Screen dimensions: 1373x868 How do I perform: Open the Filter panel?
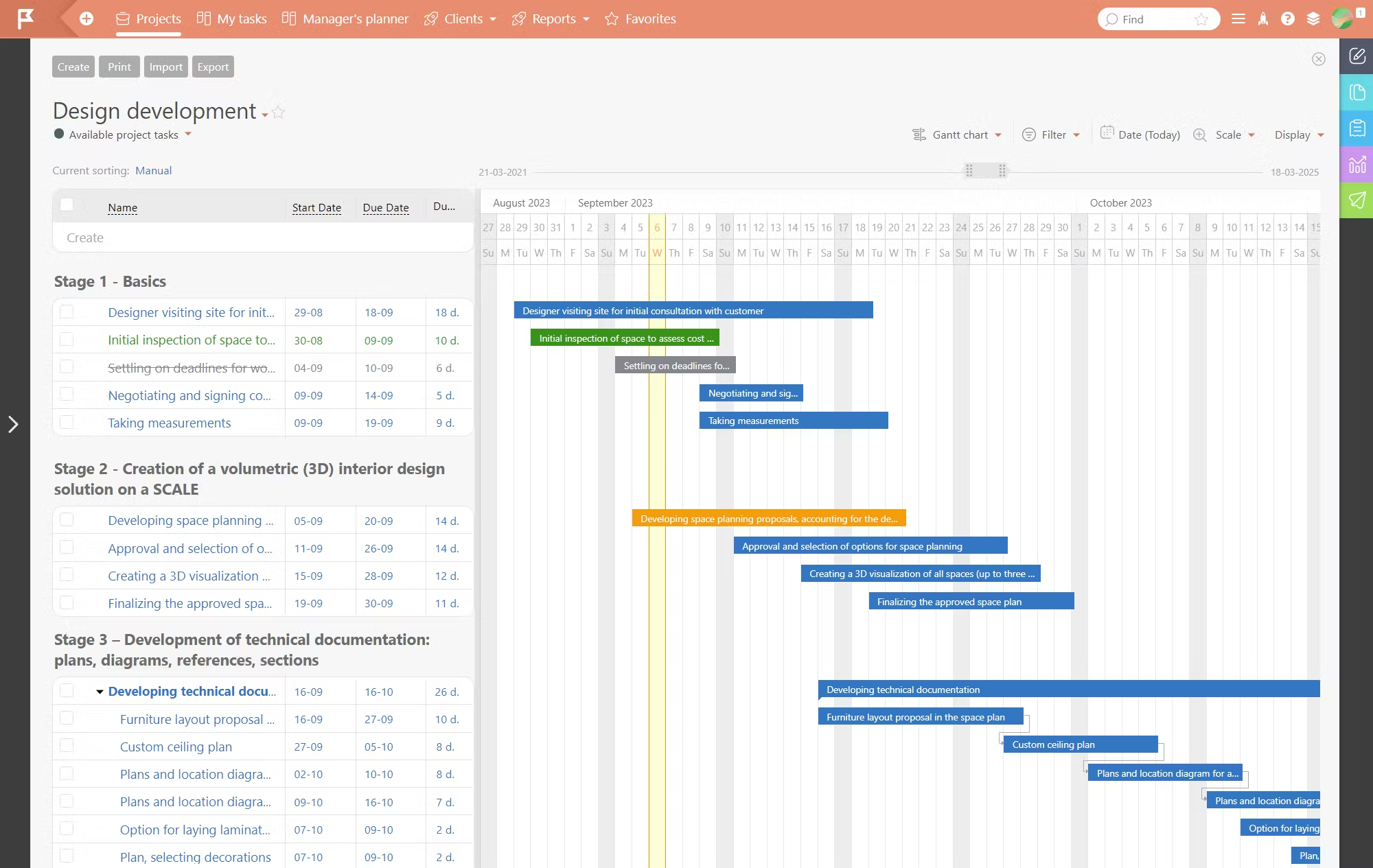pos(1051,135)
